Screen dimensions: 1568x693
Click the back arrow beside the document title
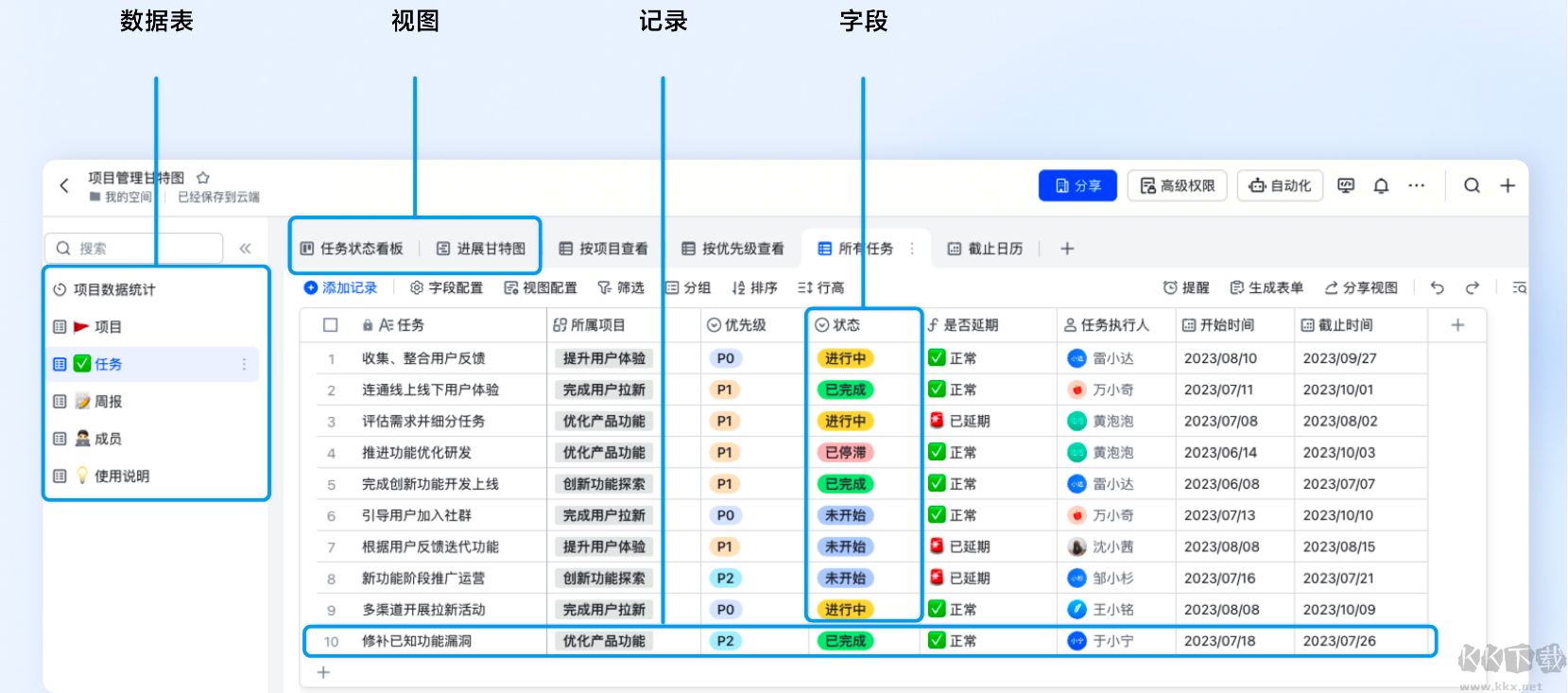click(x=64, y=186)
